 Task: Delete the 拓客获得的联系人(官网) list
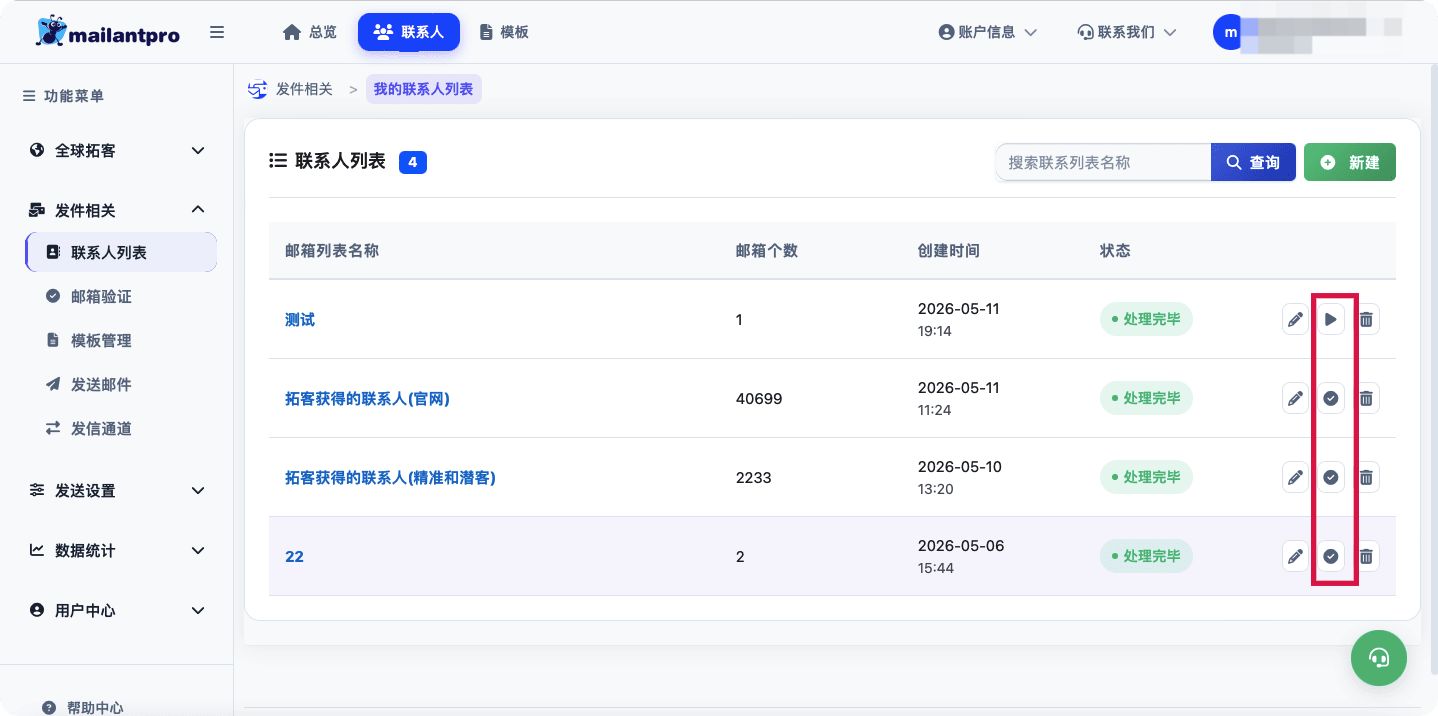tap(1366, 398)
